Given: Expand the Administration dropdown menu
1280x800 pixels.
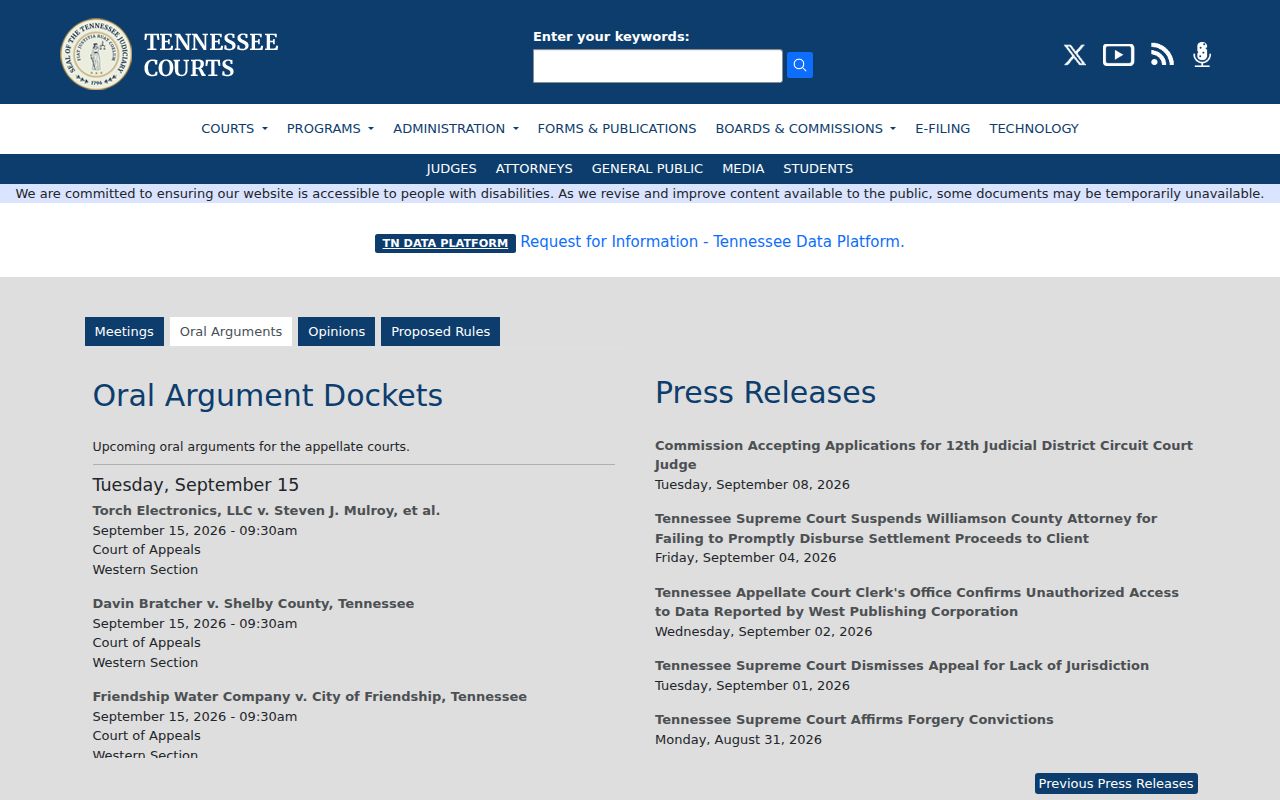Looking at the screenshot, I should (456, 128).
